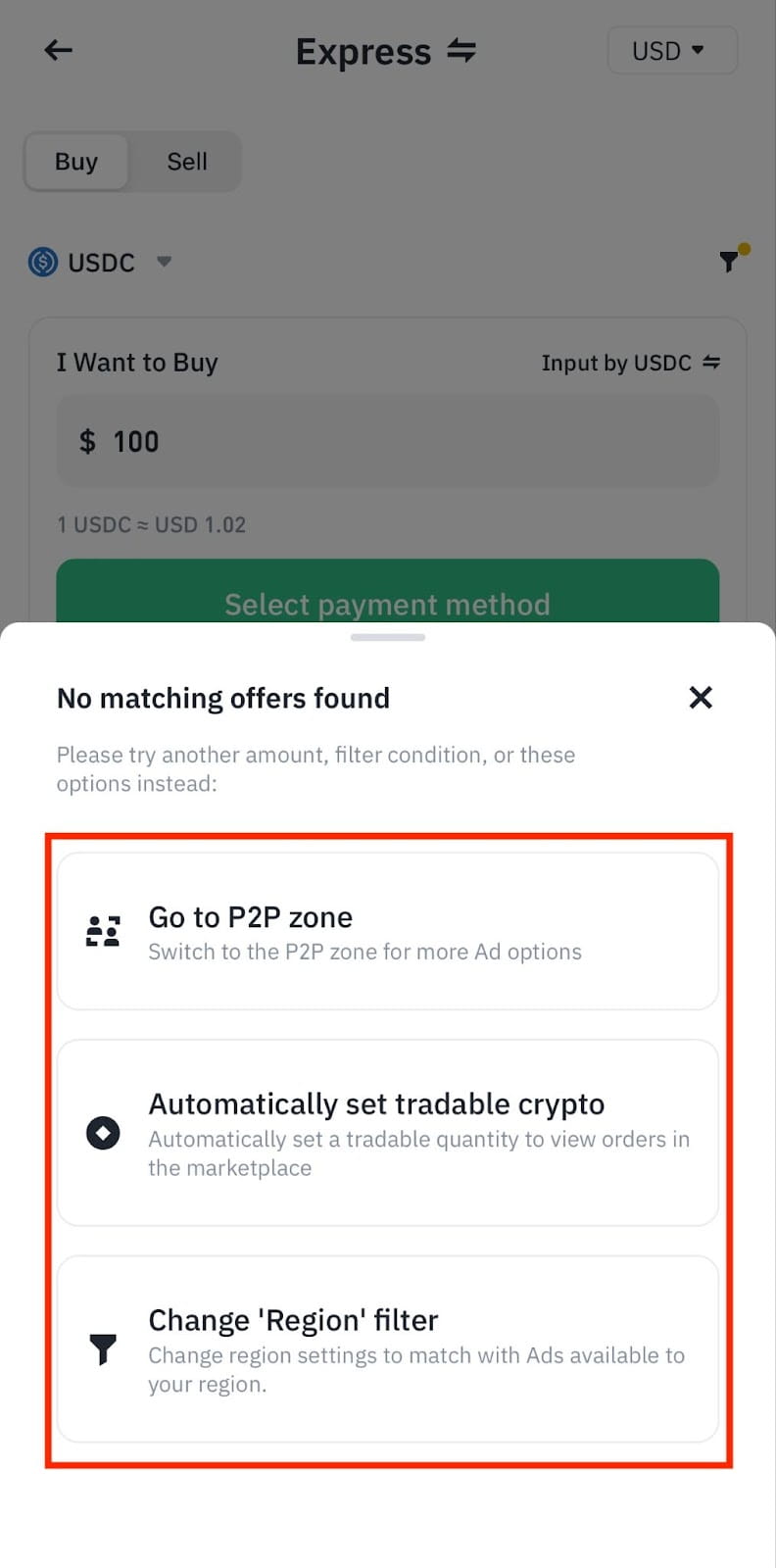Viewport: 776px width, 1568px height.
Task: Tap the back arrow icon
Action: (59, 50)
